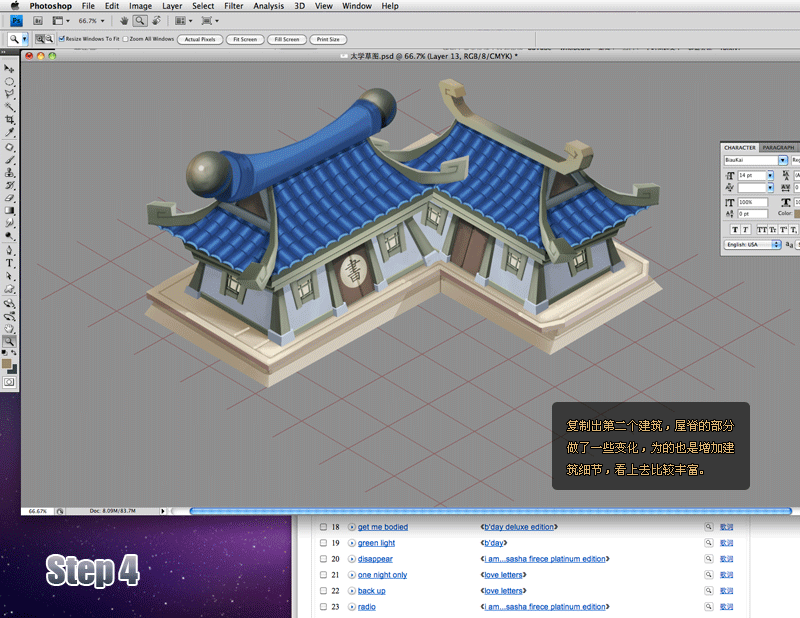Open the English: USA language dropdown

753,244
